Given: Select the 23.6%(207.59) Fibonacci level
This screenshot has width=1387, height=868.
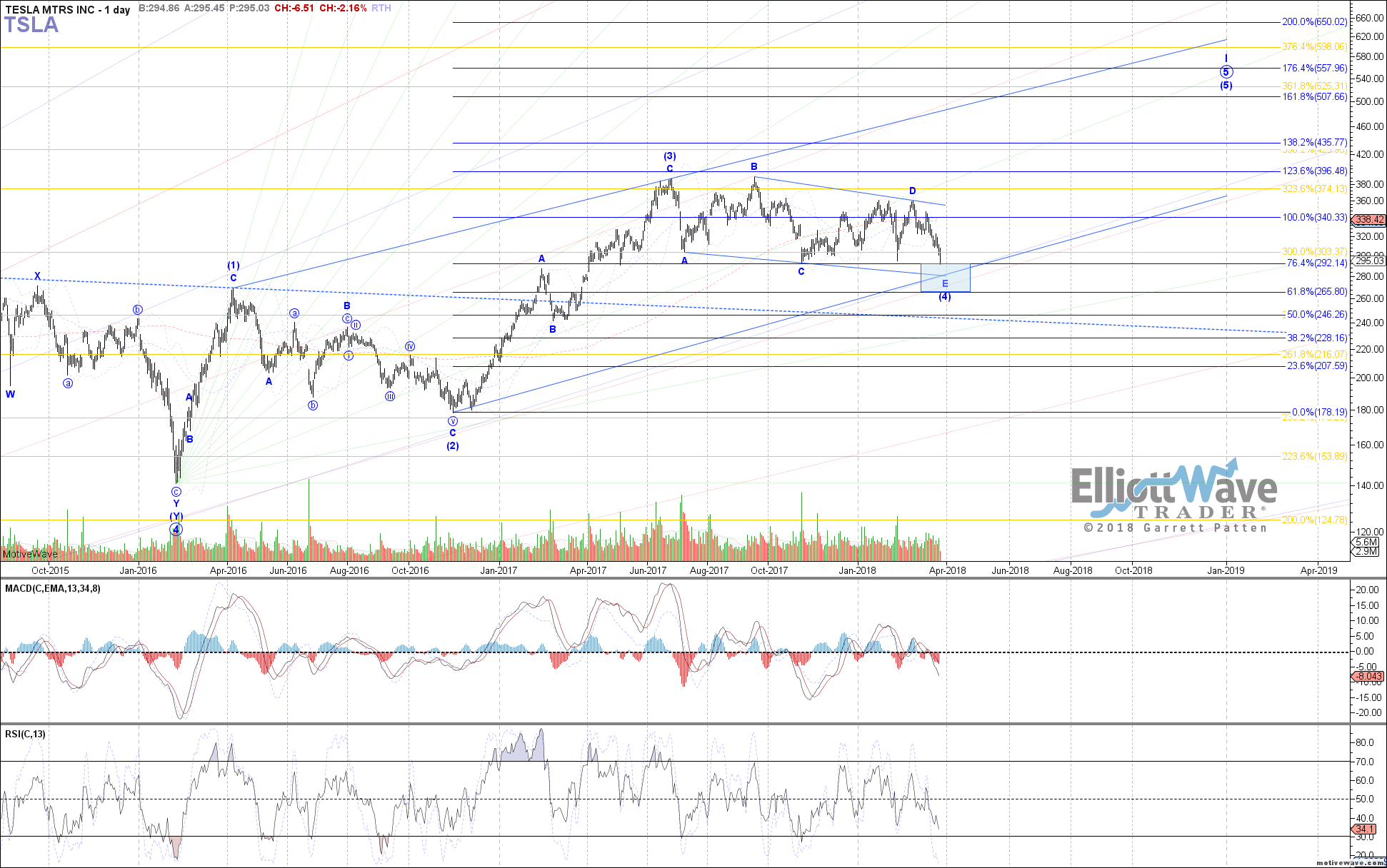Looking at the screenshot, I should pyautogui.click(x=1316, y=366).
